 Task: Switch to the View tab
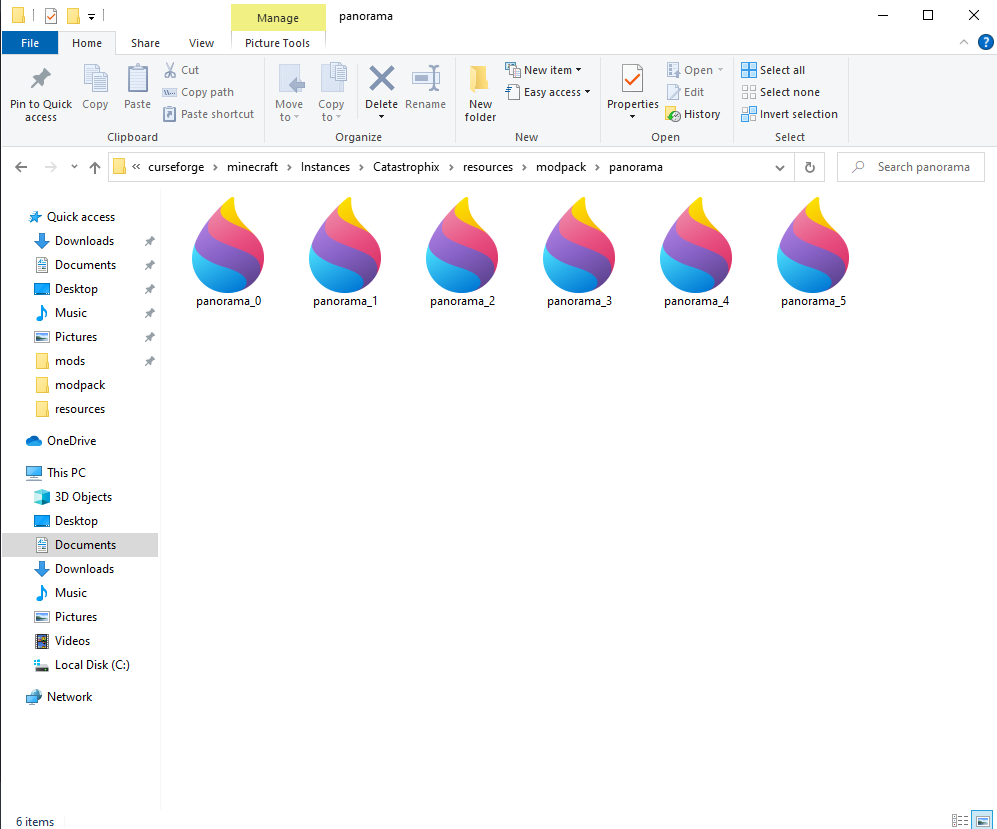coord(201,43)
